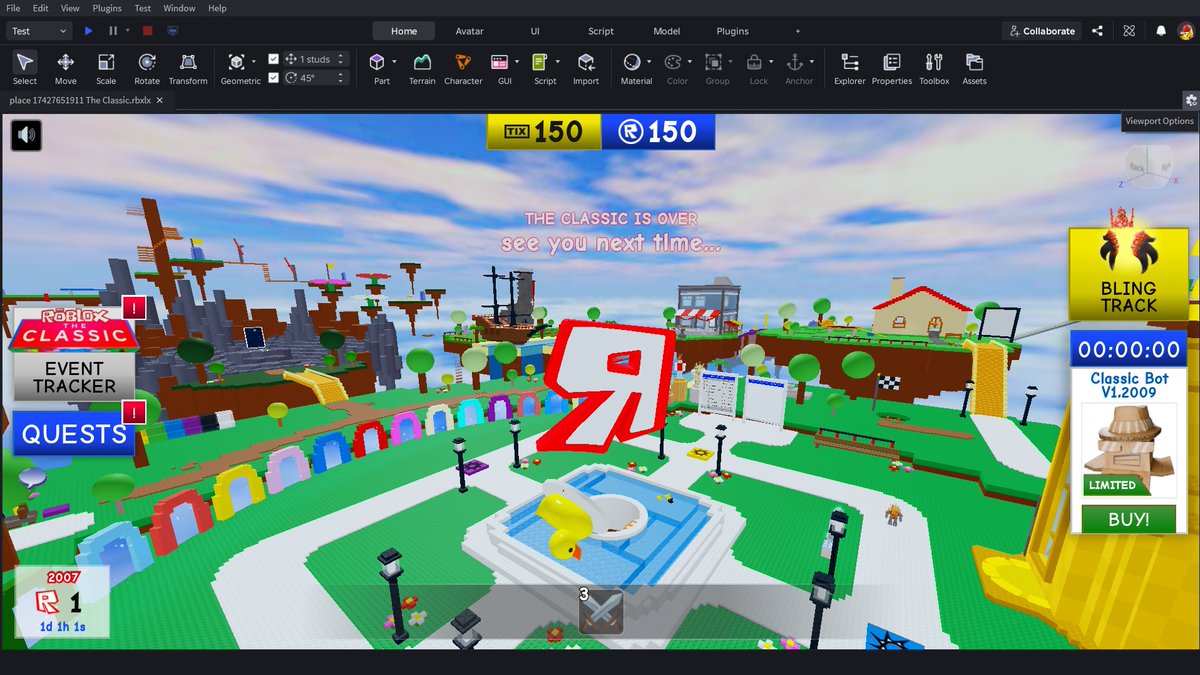
Task: Expand the Pause button dropdown arrow
Action: [x=127, y=31]
